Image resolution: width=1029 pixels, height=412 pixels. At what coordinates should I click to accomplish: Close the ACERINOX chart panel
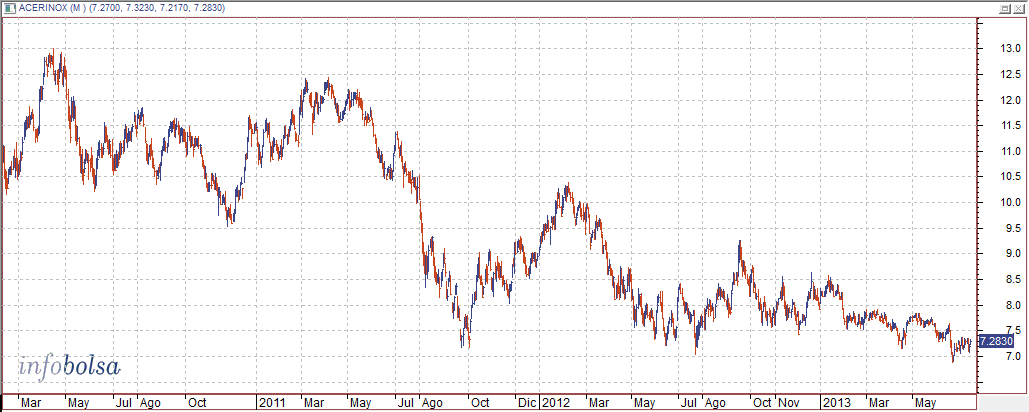point(1018,9)
